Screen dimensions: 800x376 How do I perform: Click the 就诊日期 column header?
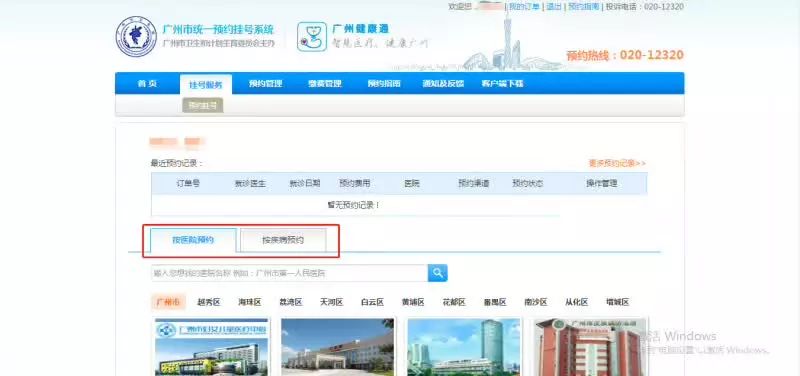pos(305,183)
